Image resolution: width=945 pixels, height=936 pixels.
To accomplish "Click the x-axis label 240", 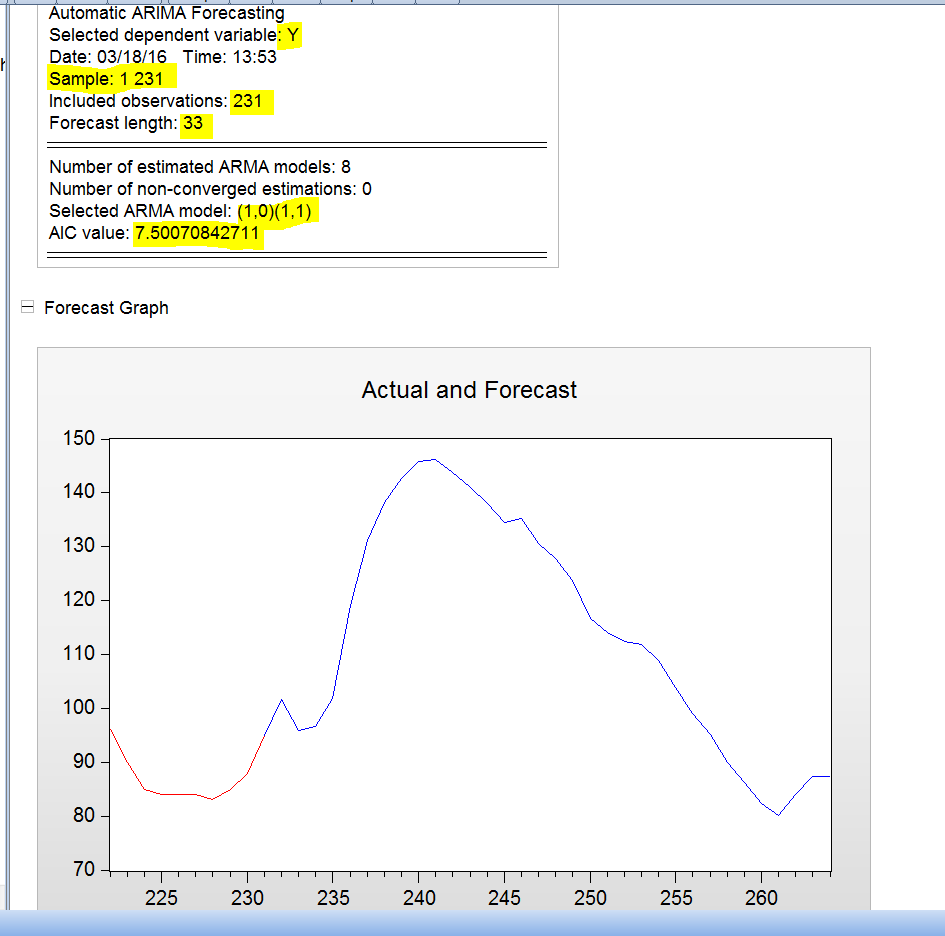I will [x=419, y=898].
